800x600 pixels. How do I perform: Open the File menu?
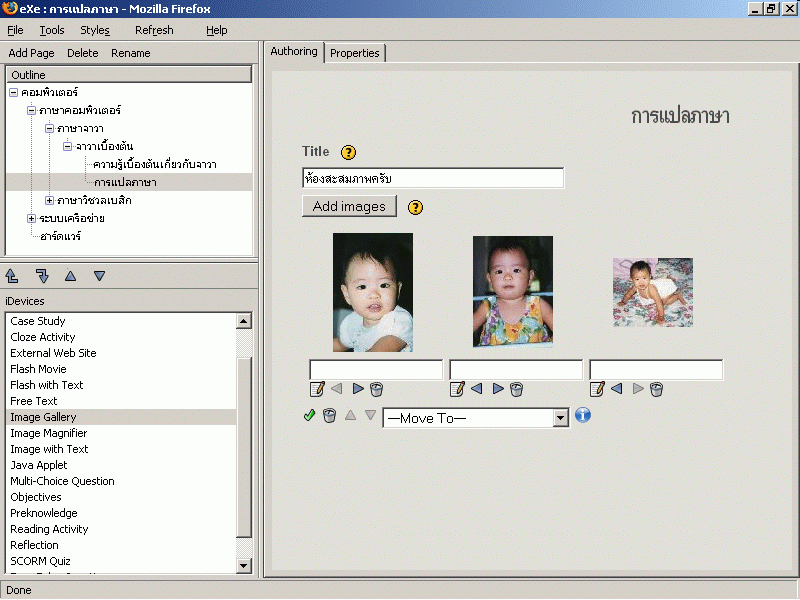[x=15, y=30]
